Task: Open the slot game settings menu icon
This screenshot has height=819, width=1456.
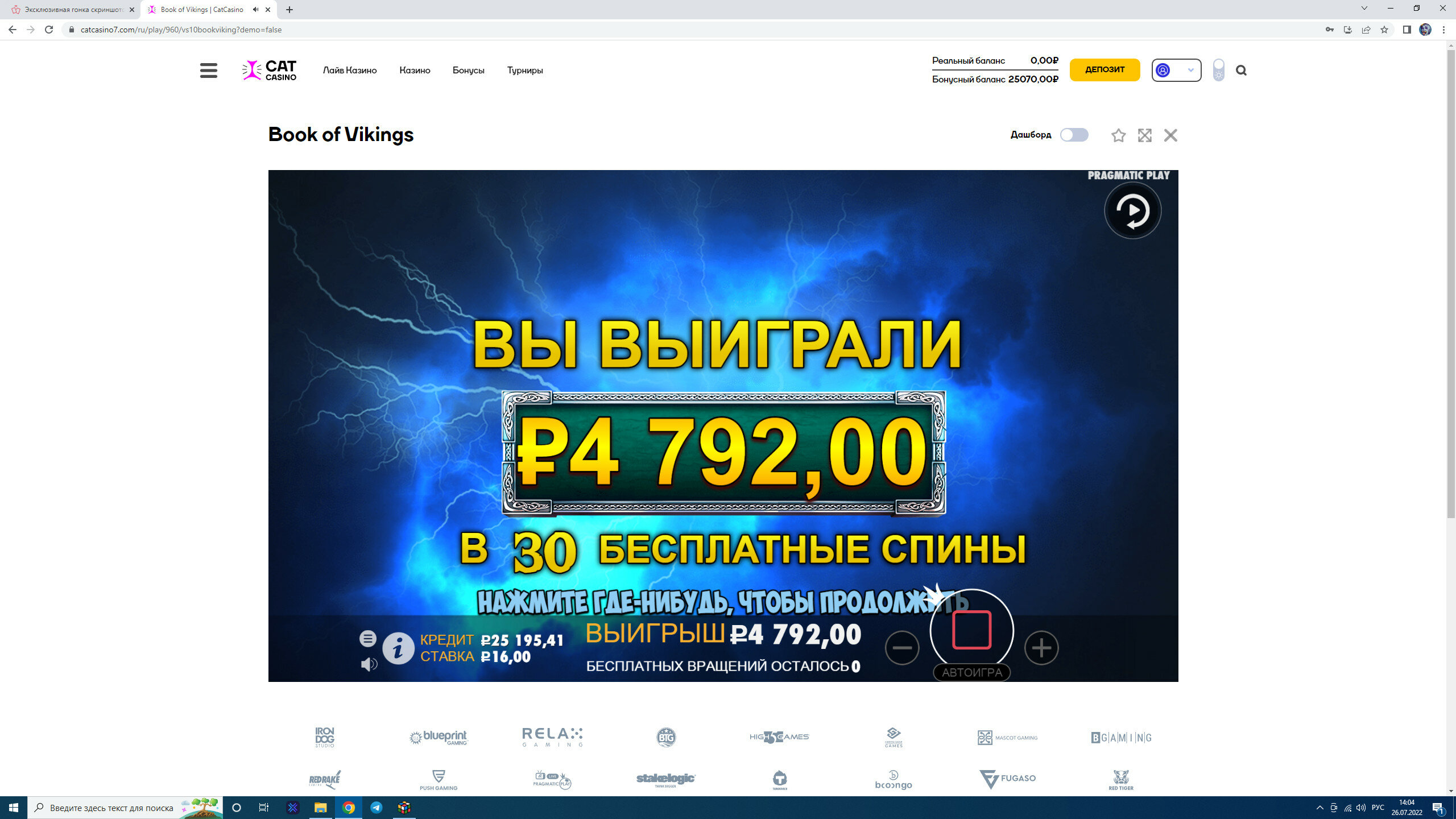Action: tap(368, 639)
